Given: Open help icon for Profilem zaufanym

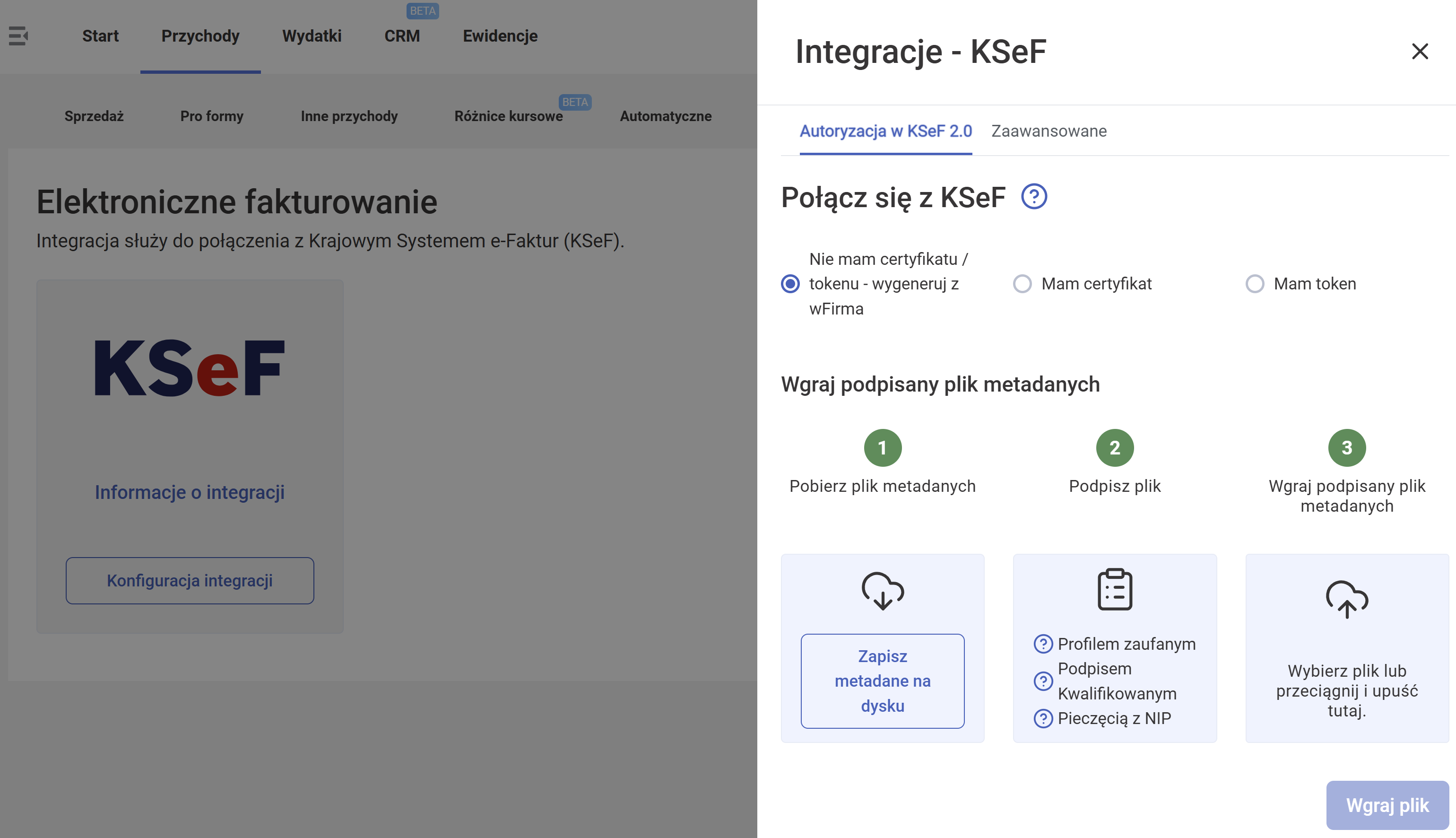Looking at the screenshot, I should 1042,644.
